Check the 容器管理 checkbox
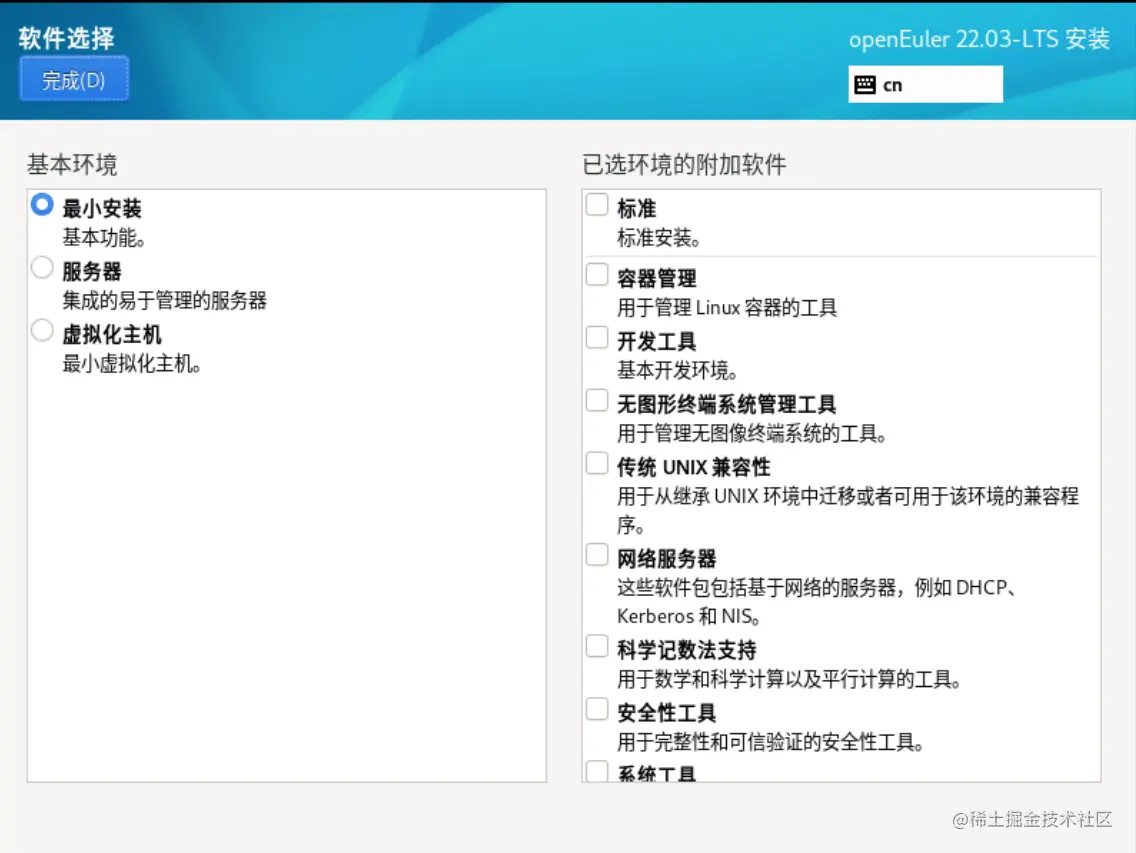Screen dimensions: 1136x853 597,275
